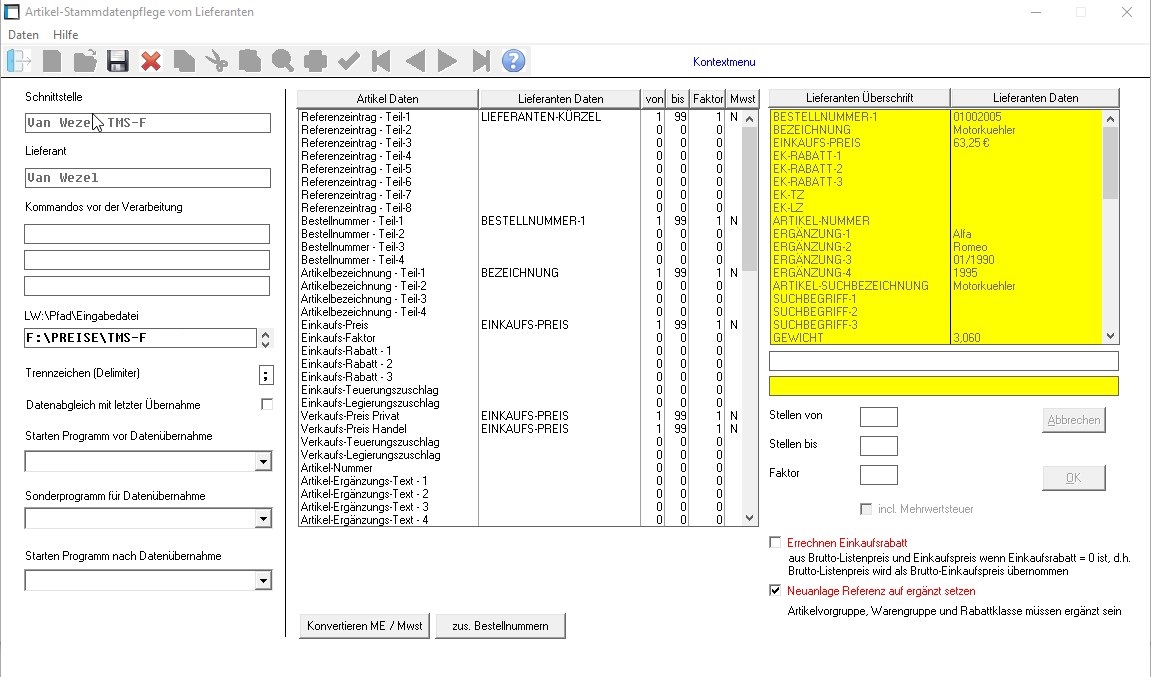This screenshot has width=1151, height=677.
Task: Click the Eingabedatei spinner up arrow
Action: click(266, 333)
